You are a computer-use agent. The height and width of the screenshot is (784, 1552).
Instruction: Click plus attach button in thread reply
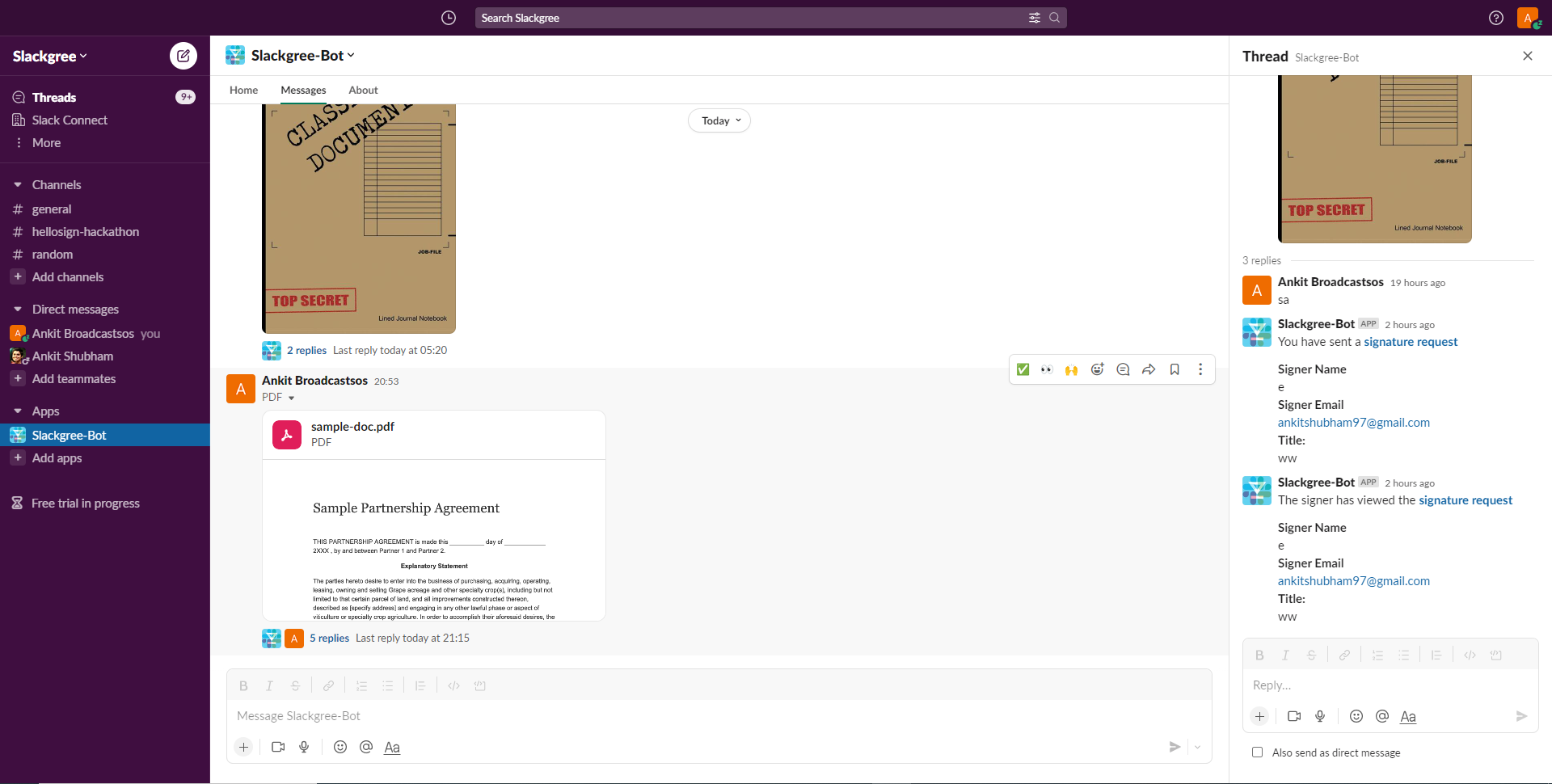(x=1259, y=716)
